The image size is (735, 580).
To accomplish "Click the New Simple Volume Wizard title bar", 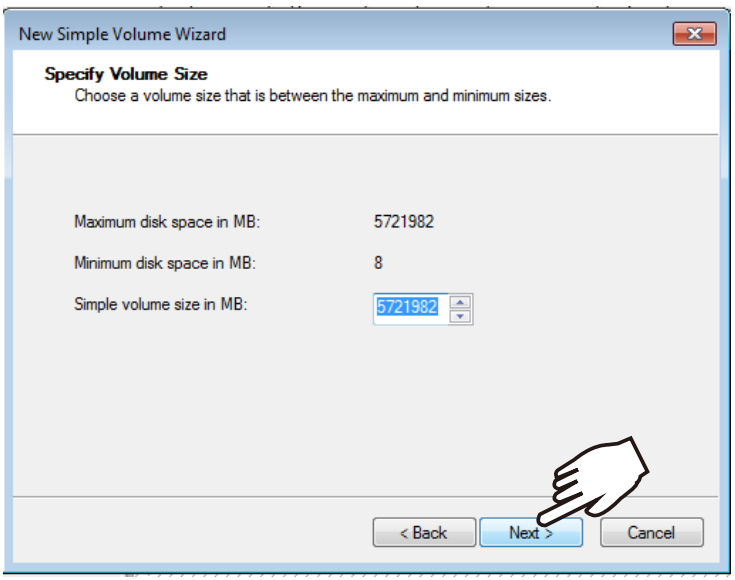I will click(x=328, y=34).
